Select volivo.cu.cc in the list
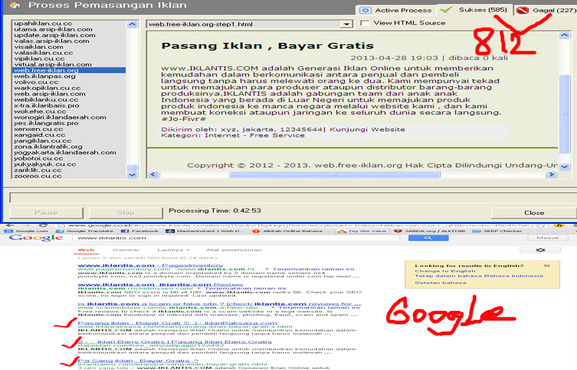577x370 pixels. 36,82
